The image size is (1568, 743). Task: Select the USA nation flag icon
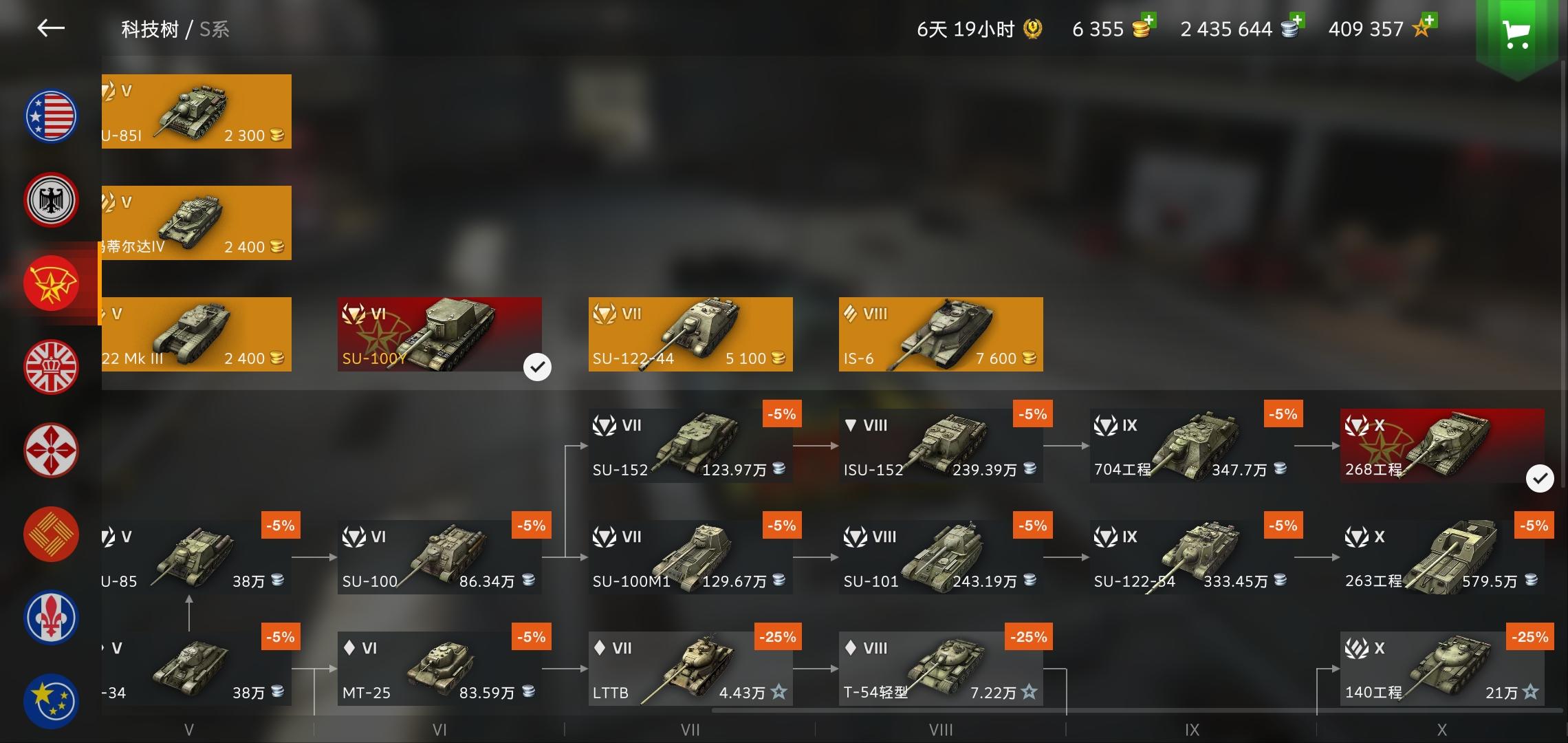52,116
